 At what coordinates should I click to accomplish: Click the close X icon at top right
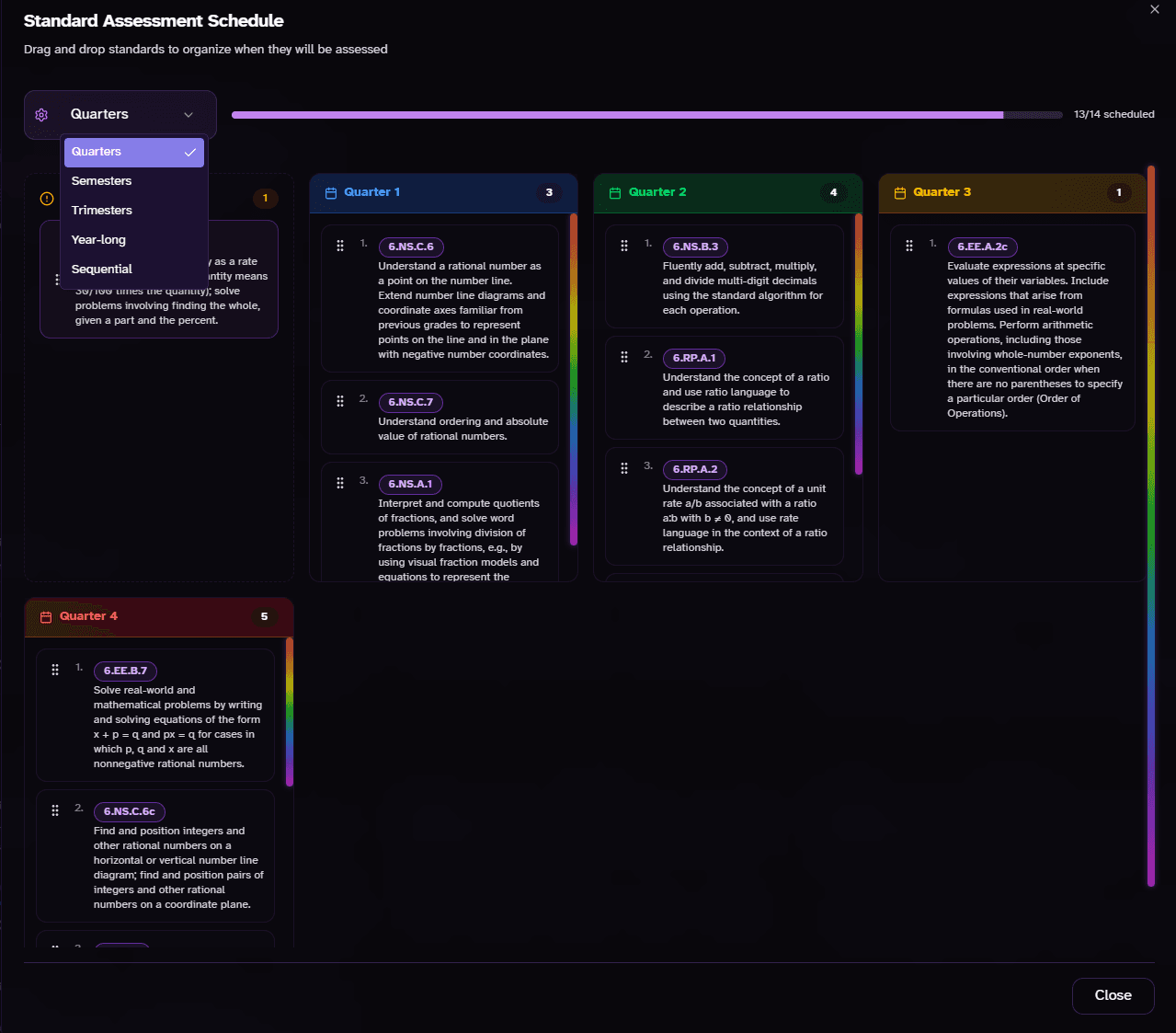[x=1155, y=9]
